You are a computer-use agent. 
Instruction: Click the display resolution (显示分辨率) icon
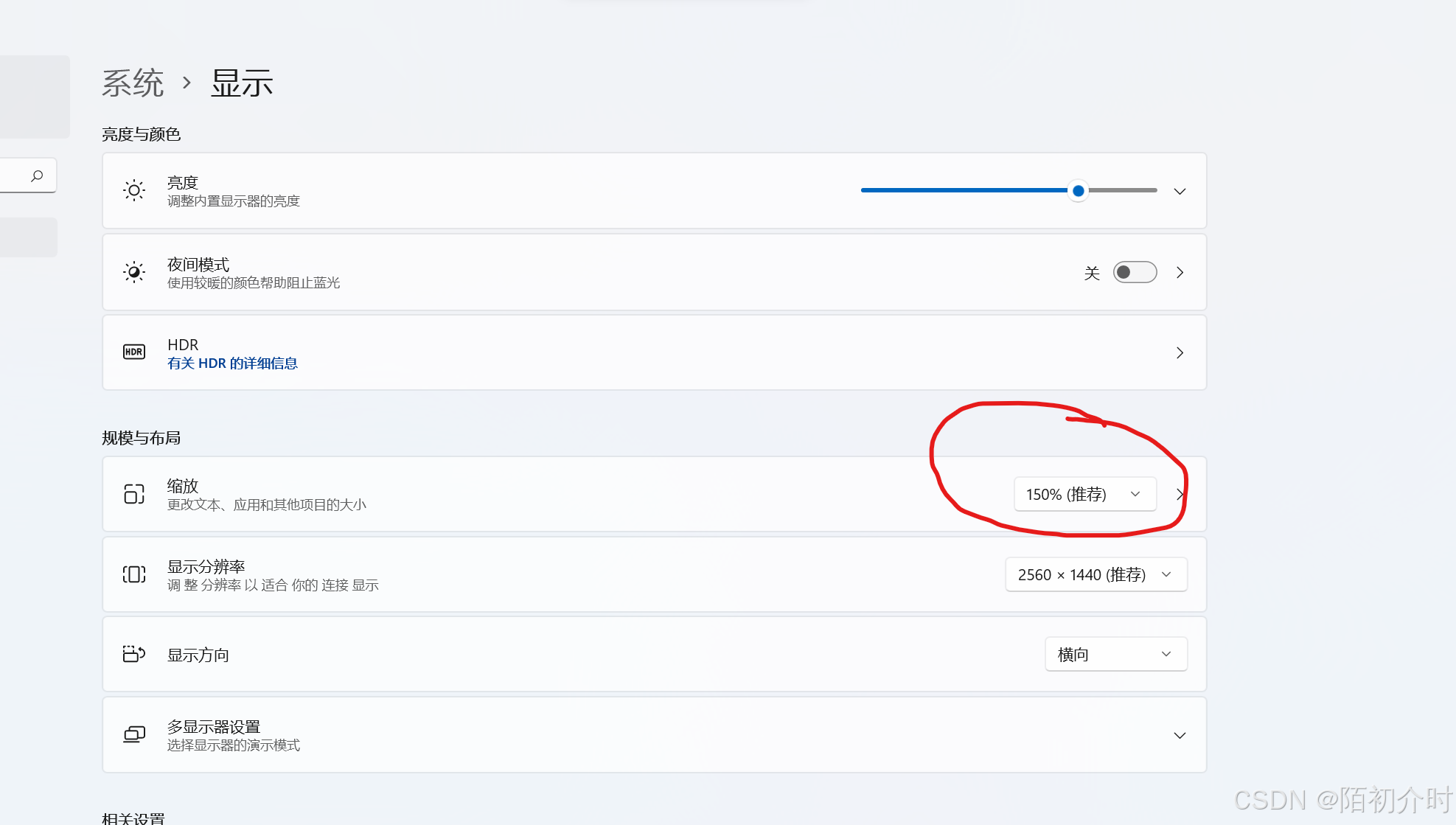point(134,574)
